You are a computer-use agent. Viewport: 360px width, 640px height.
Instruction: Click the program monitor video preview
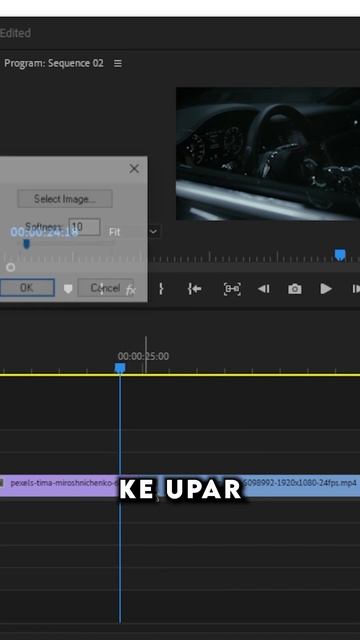click(268, 154)
